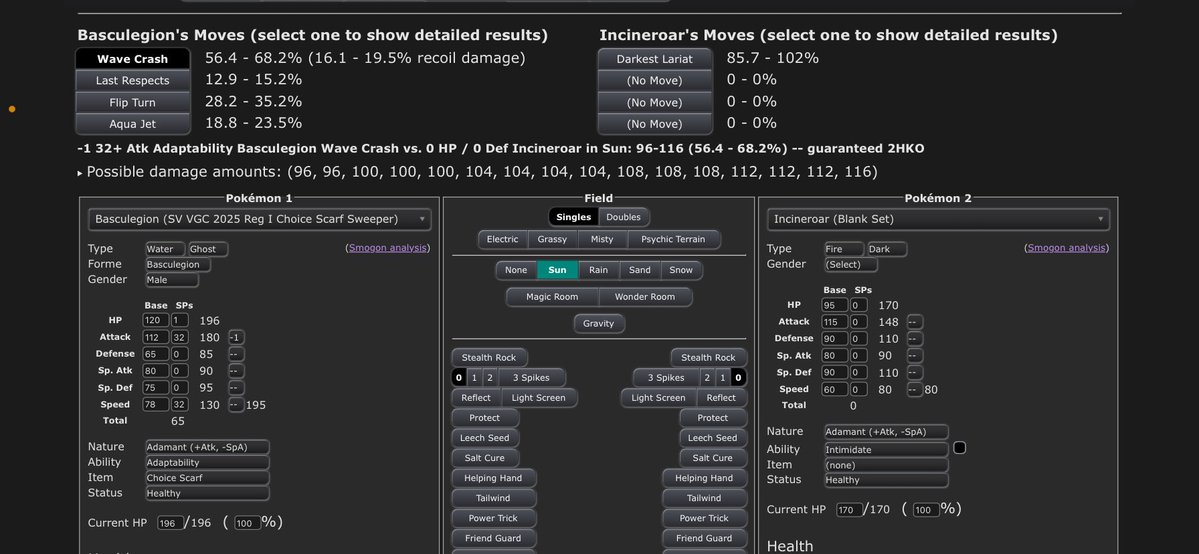Image resolution: width=1199 pixels, height=554 pixels.
Task: Toggle Gravity field effect
Action: 599,324
